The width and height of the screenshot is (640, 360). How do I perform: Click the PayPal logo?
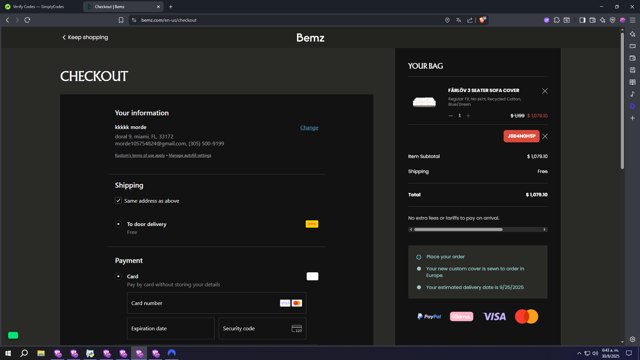(x=429, y=316)
